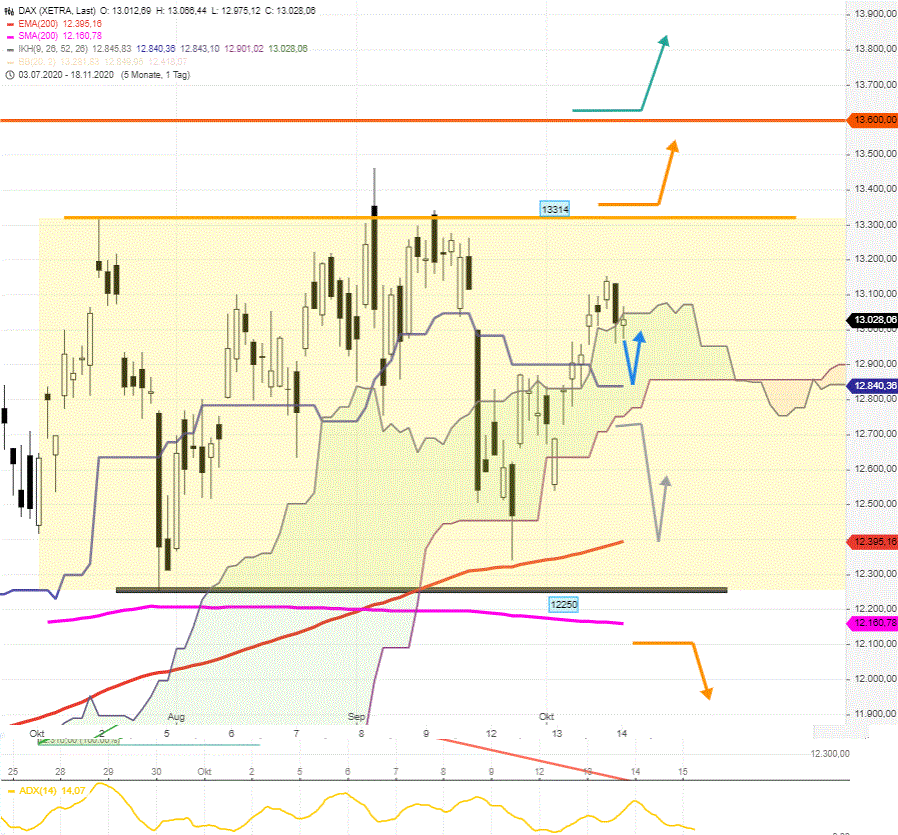Click the 13.500,00 price scale label
The height and width of the screenshot is (835, 898).
pyautogui.click(x=875, y=154)
